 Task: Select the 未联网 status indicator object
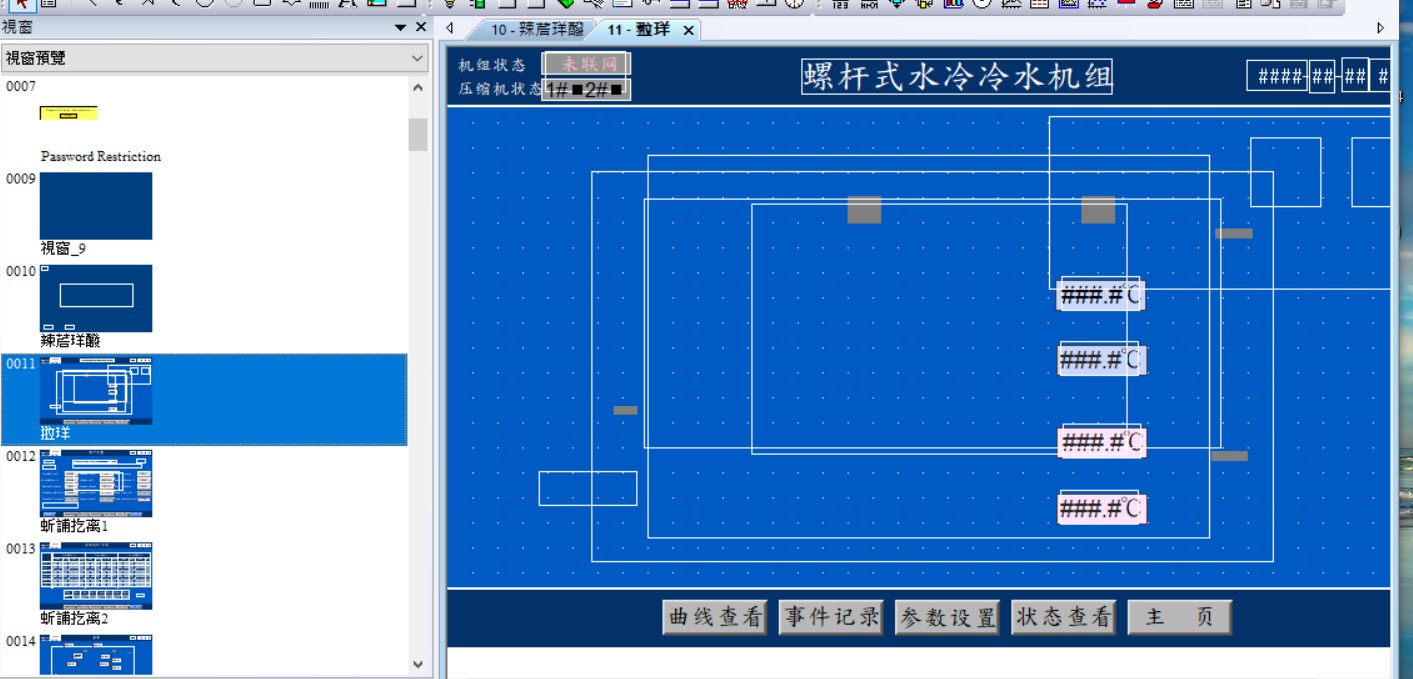click(x=586, y=64)
